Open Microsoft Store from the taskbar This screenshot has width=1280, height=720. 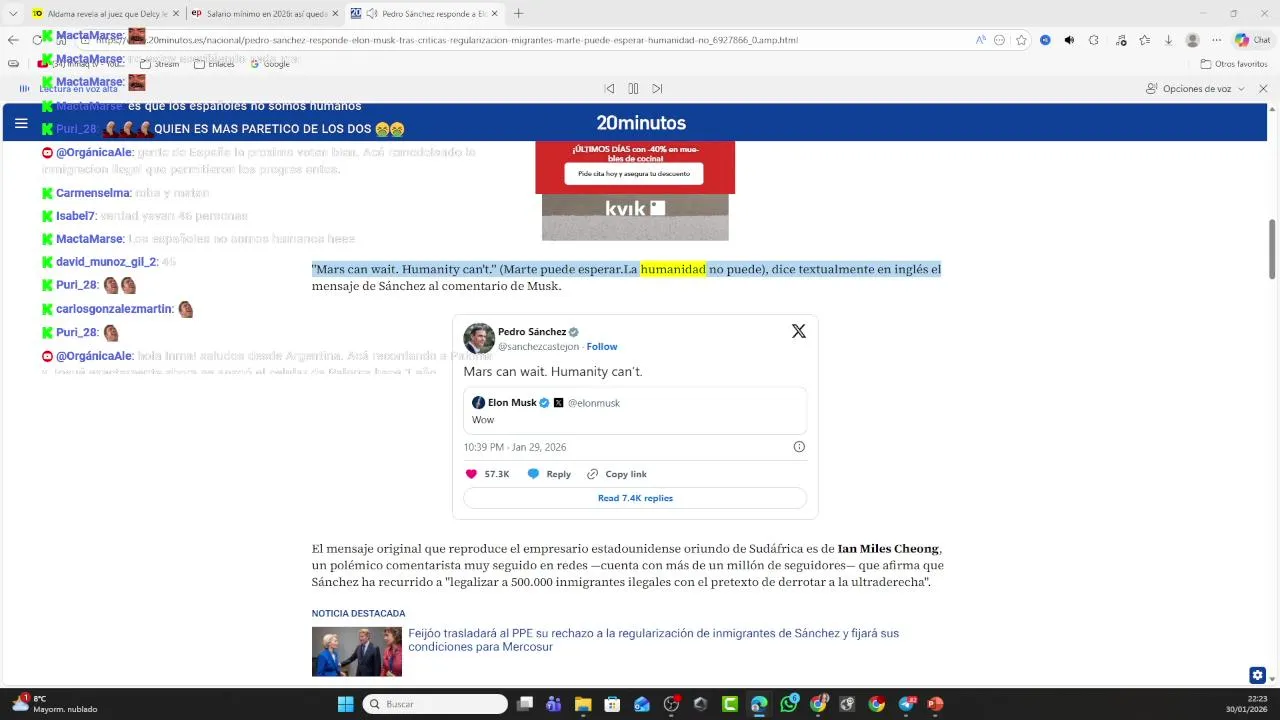tap(612, 704)
